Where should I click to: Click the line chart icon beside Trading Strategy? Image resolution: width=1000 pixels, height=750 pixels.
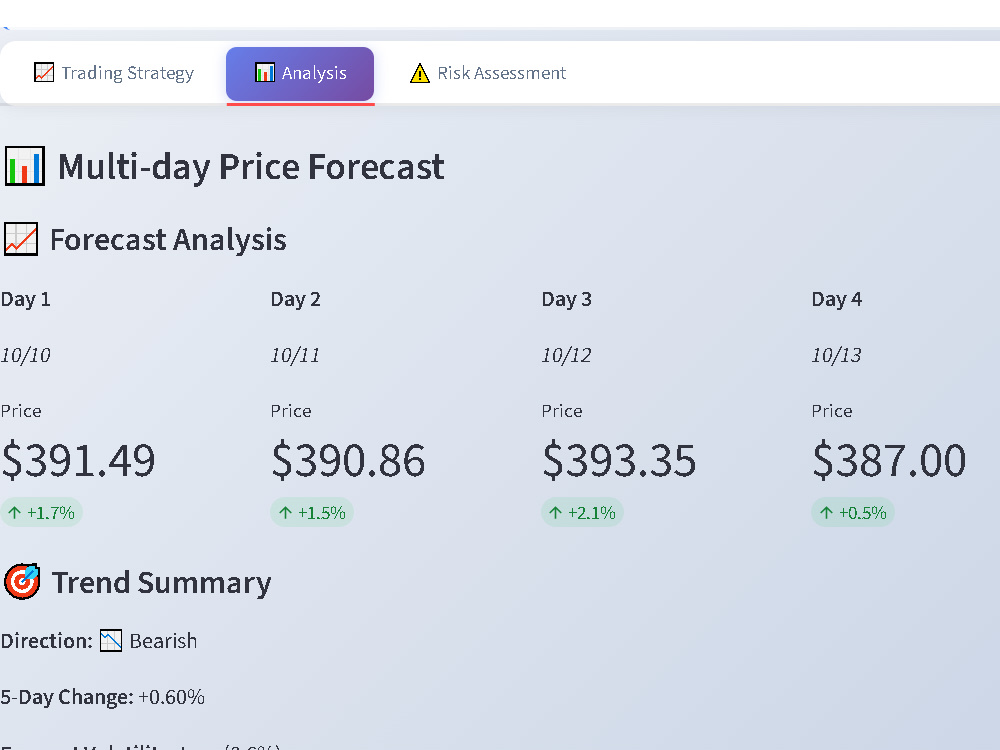pyautogui.click(x=44, y=73)
